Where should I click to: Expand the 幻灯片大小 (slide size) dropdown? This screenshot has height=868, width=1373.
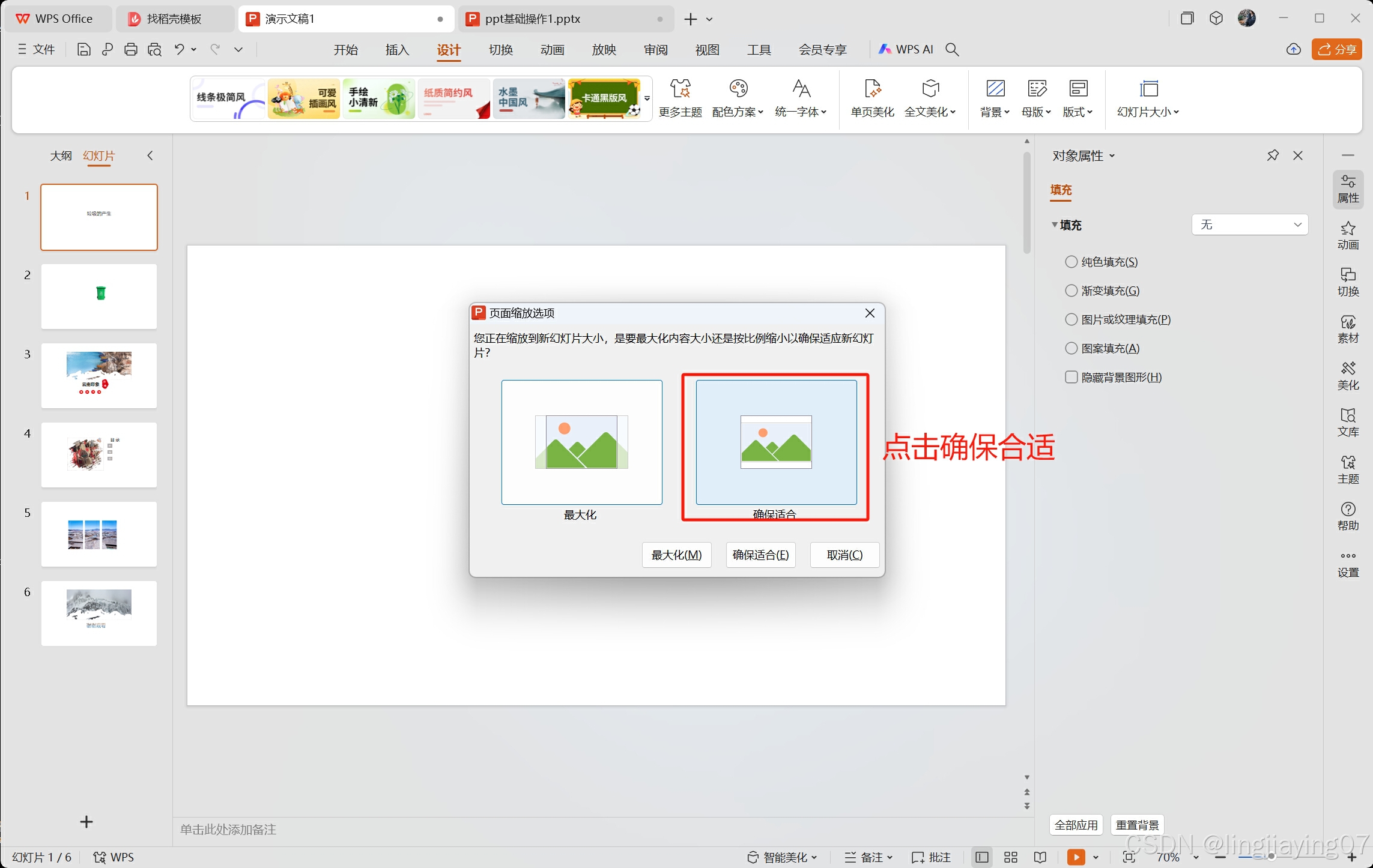(x=1148, y=112)
